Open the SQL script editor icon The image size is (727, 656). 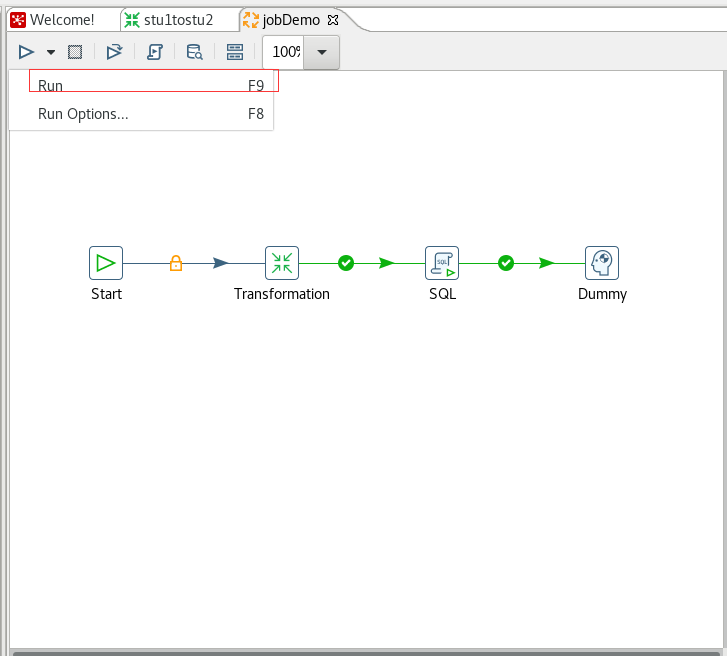[x=155, y=52]
